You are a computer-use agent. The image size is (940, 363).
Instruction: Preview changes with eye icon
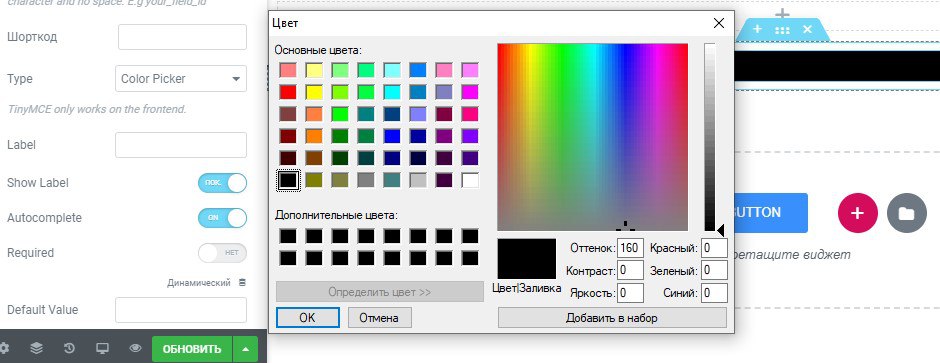click(x=135, y=348)
